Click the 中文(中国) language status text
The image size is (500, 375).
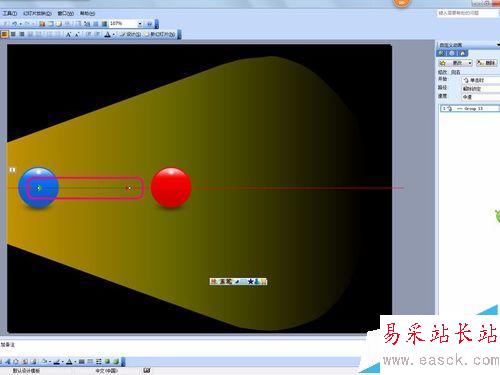tap(107, 371)
